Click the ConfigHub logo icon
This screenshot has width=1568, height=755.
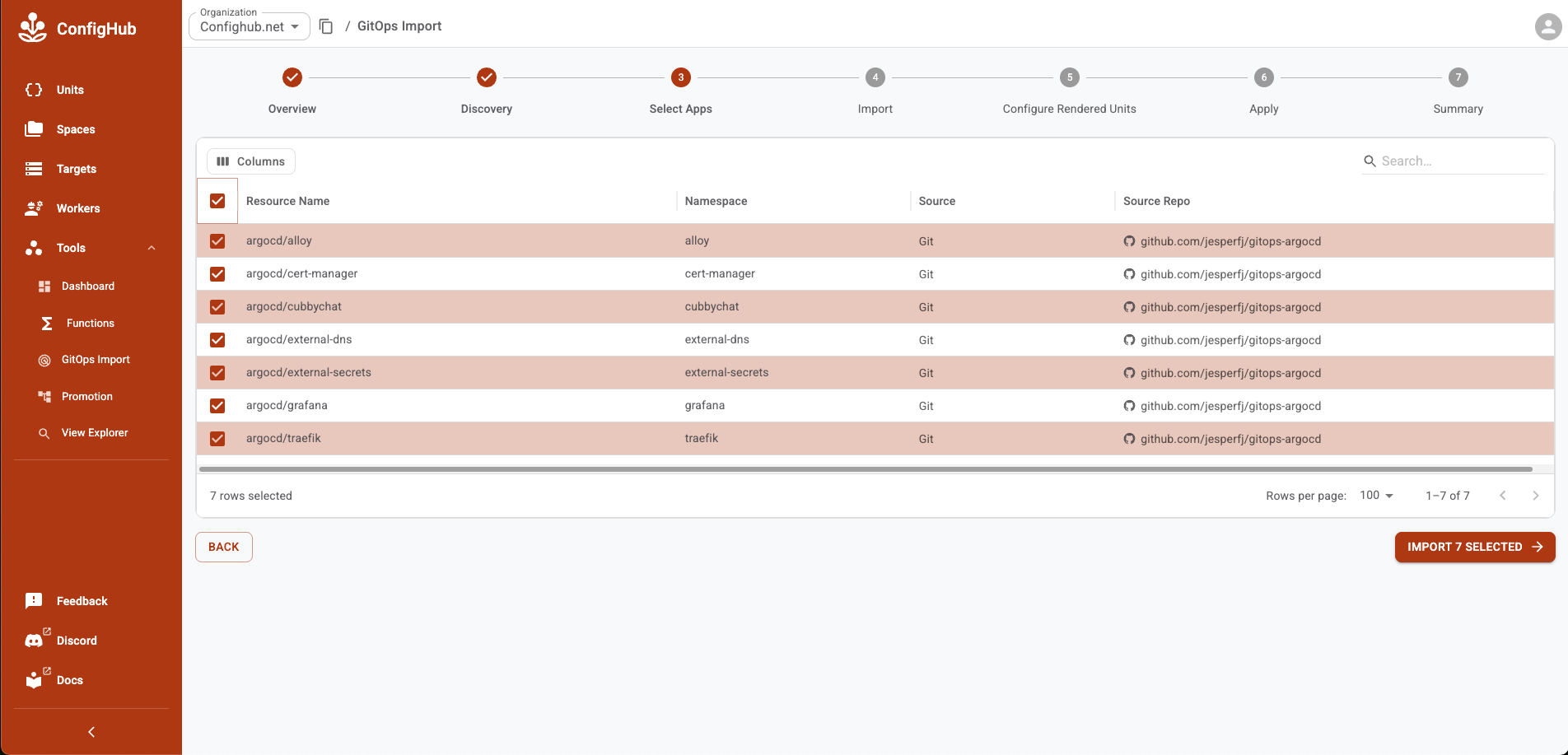33,28
